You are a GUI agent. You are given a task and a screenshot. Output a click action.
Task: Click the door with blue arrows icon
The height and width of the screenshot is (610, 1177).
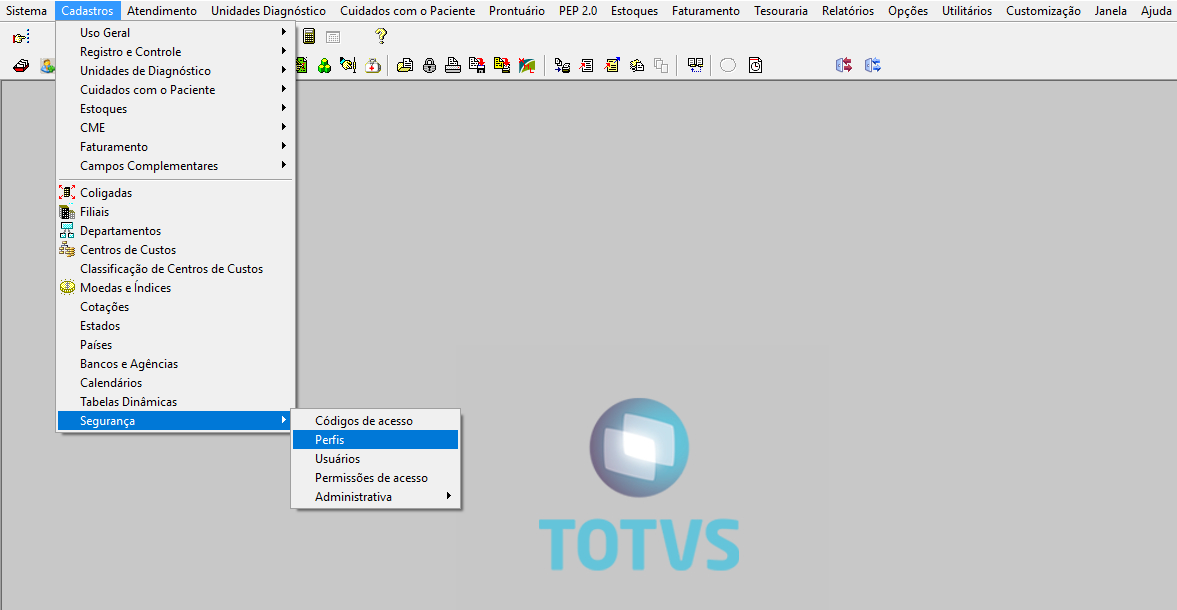tap(872, 65)
